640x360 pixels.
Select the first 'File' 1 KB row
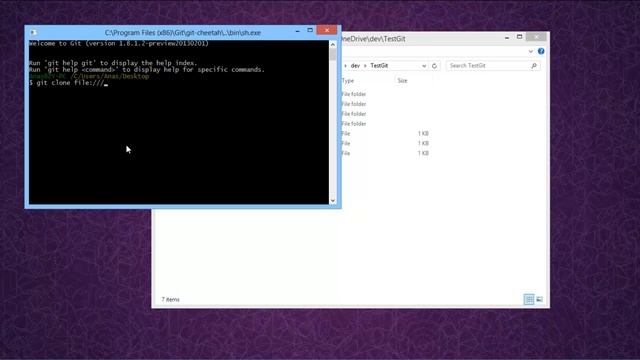point(384,133)
